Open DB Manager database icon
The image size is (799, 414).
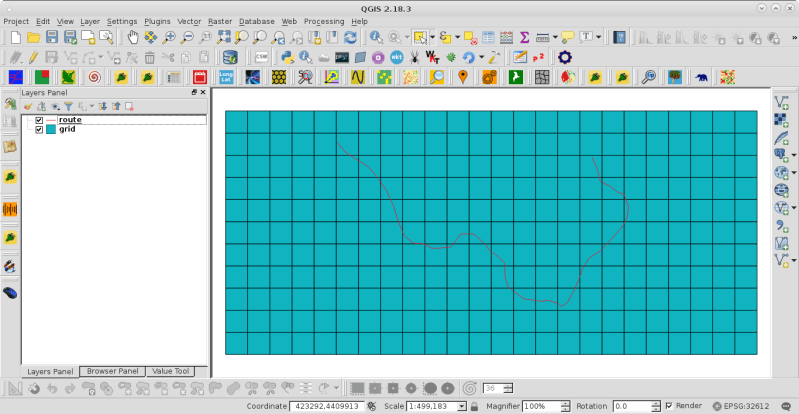(230, 57)
